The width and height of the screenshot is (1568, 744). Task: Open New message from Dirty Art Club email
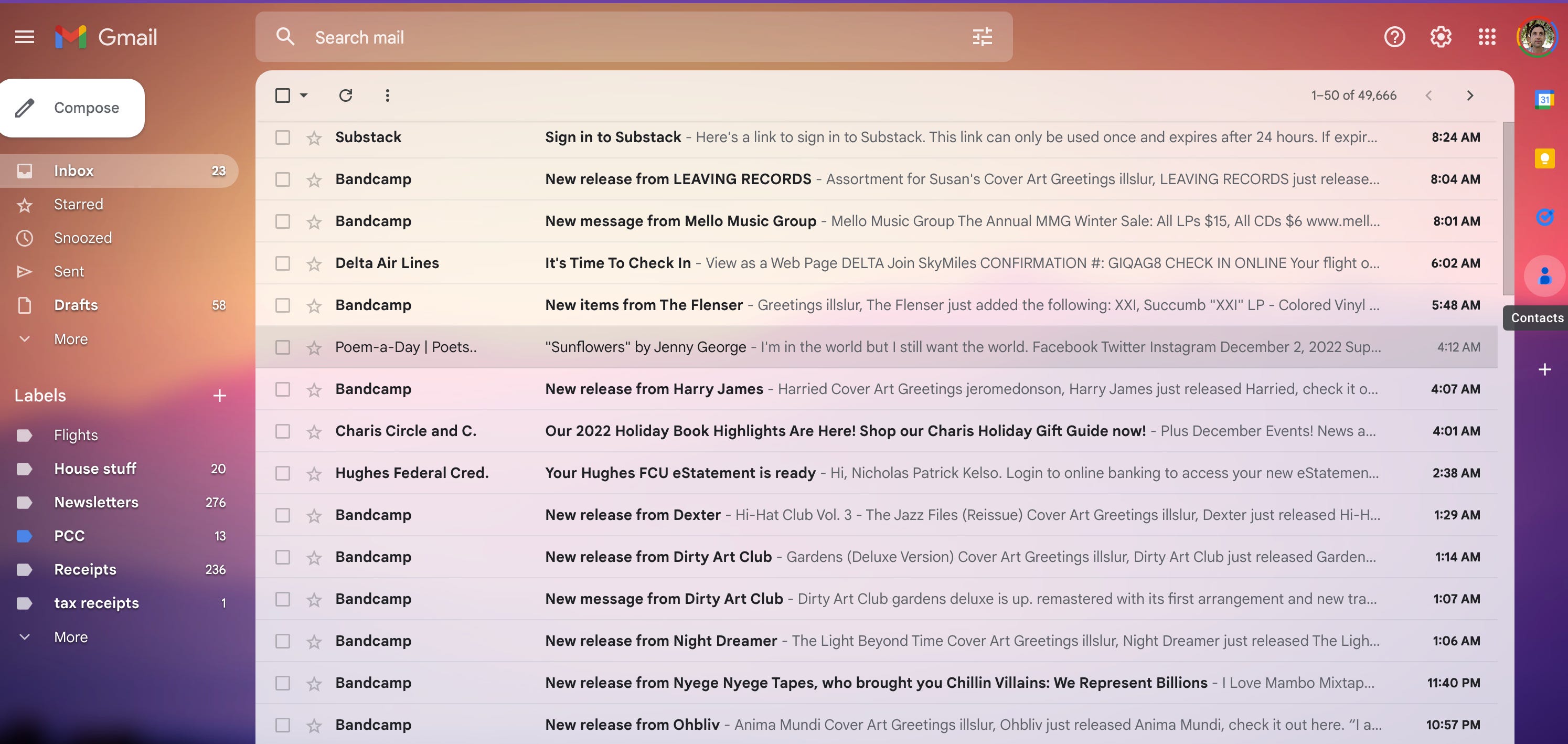[x=876, y=599]
